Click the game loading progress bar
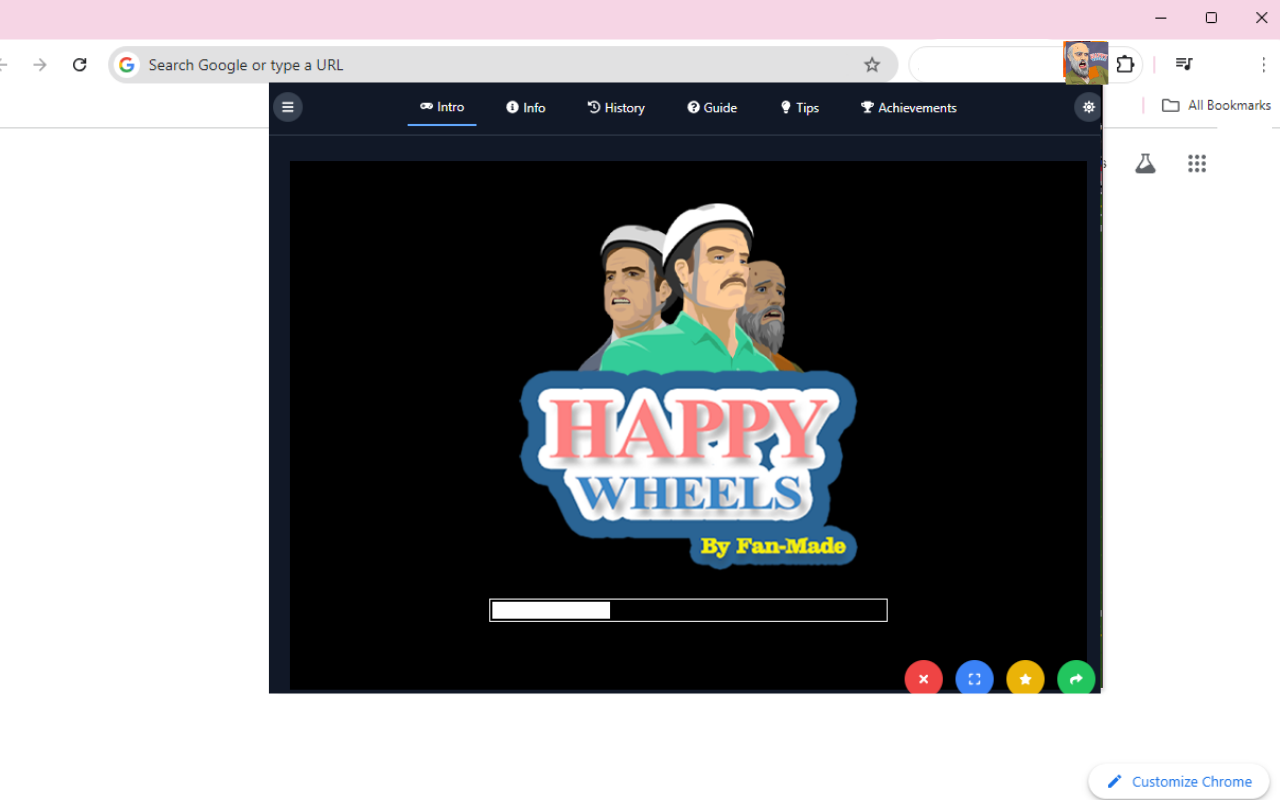Viewport: 1280px width, 800px height. pyautogui.click(x=688, y=610)
